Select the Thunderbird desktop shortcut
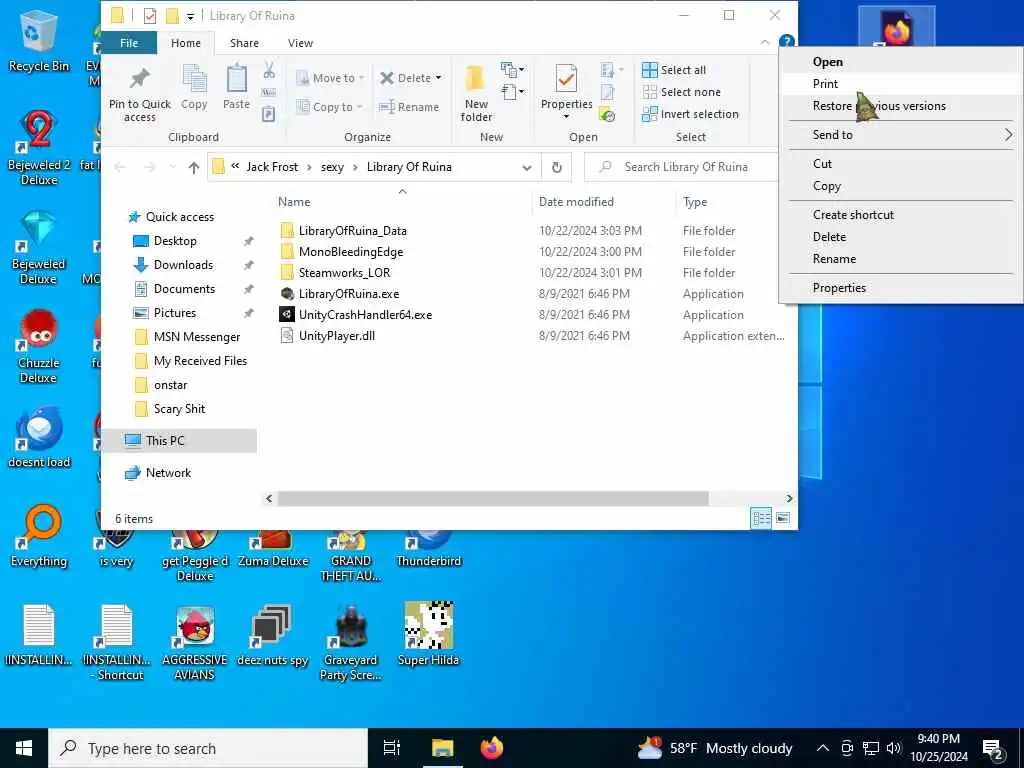 point(428,549)
